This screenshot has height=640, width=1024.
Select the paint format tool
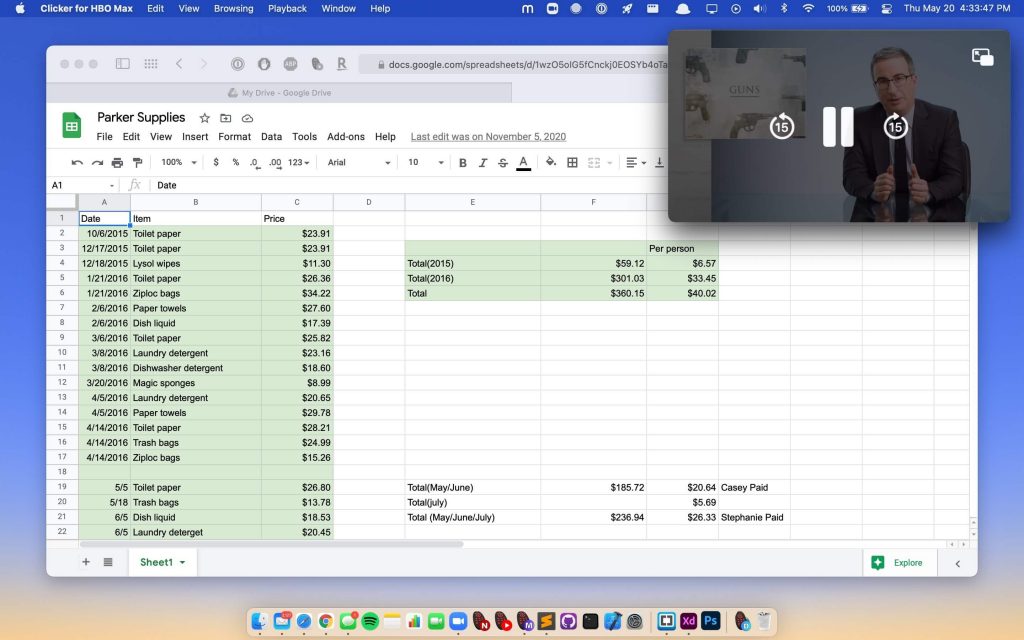(137, 162)
